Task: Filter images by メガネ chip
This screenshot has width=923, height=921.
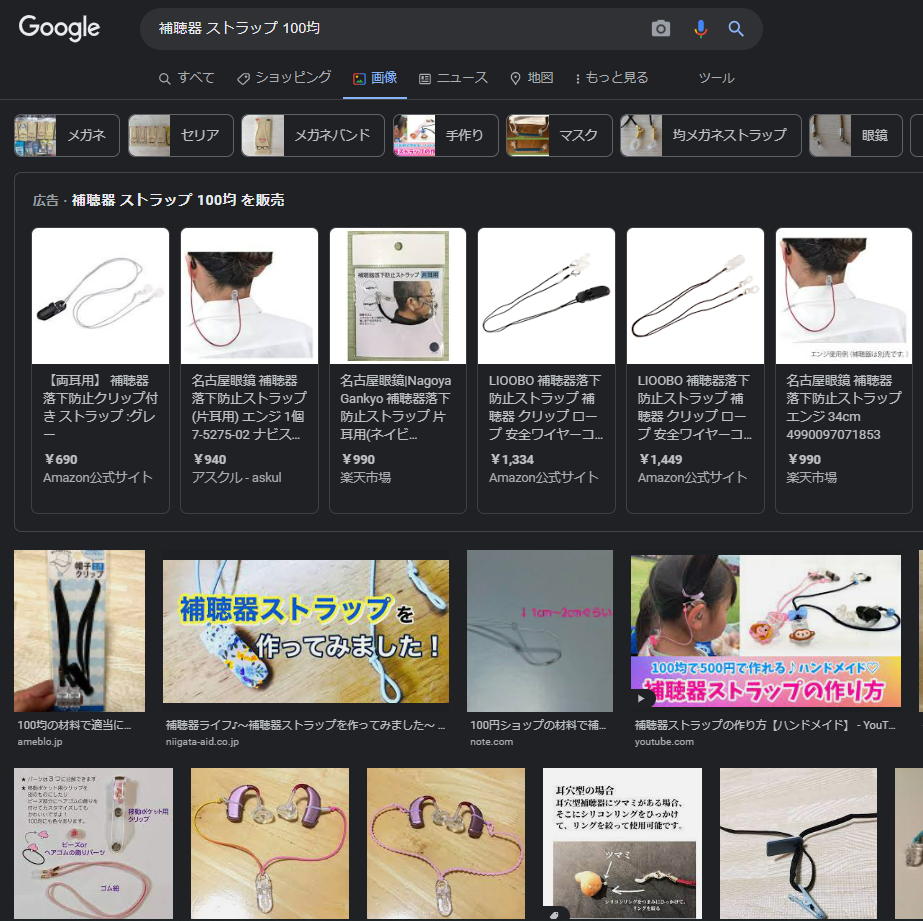Action: (x=67, y=135)
